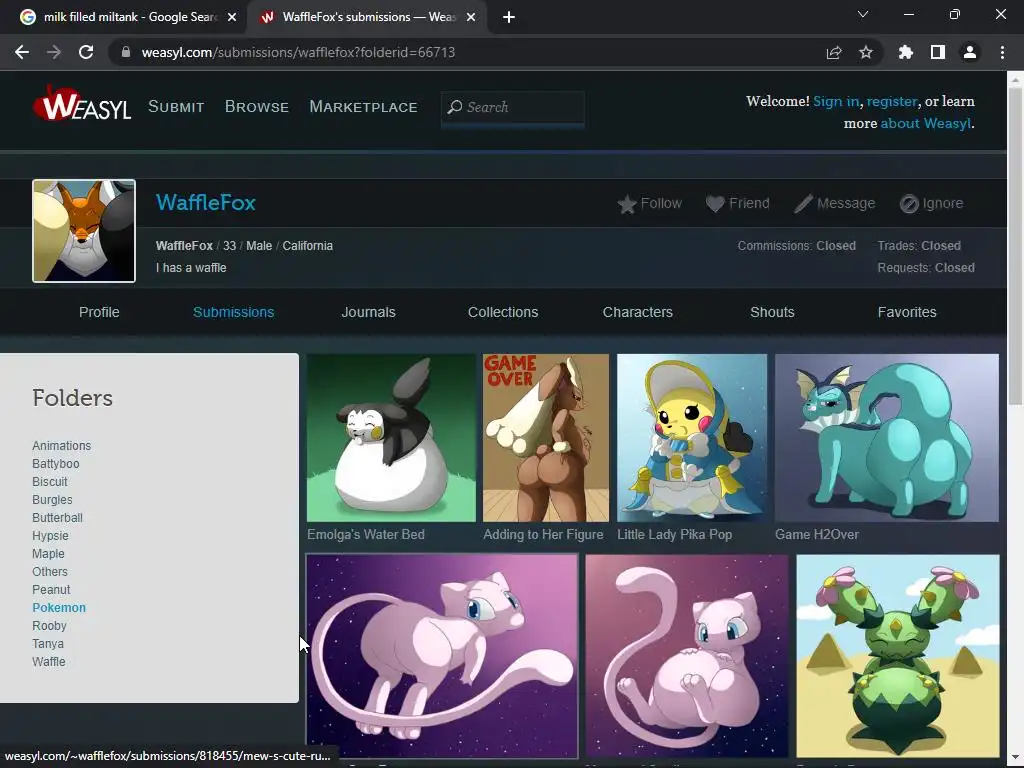Screen dimensions: 1024x768
Task: Select the Waffle folder
Action: tap(48, 662)
